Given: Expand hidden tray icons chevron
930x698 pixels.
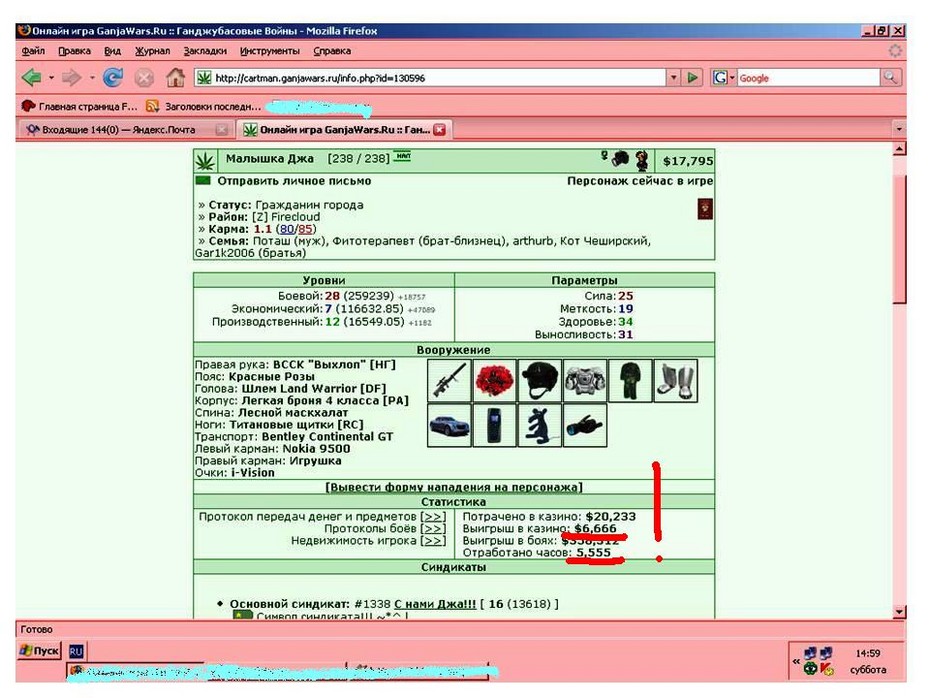Looking at the screenshot, I should pyautogui.click(x=796, y=661).
